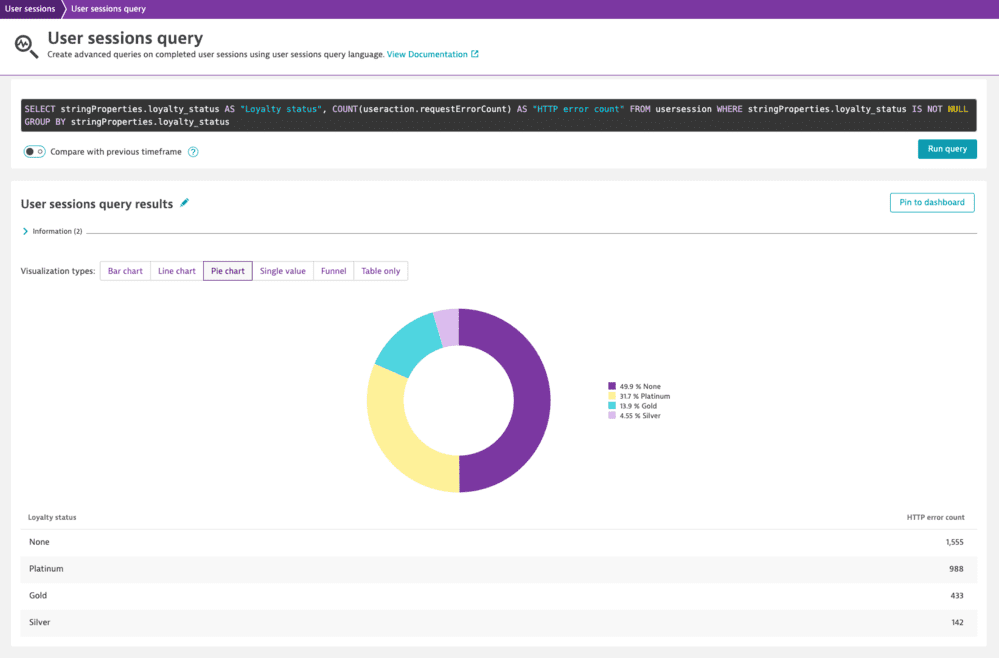
Task: Select the Silver row in results table
Action: tap(400, 622)
